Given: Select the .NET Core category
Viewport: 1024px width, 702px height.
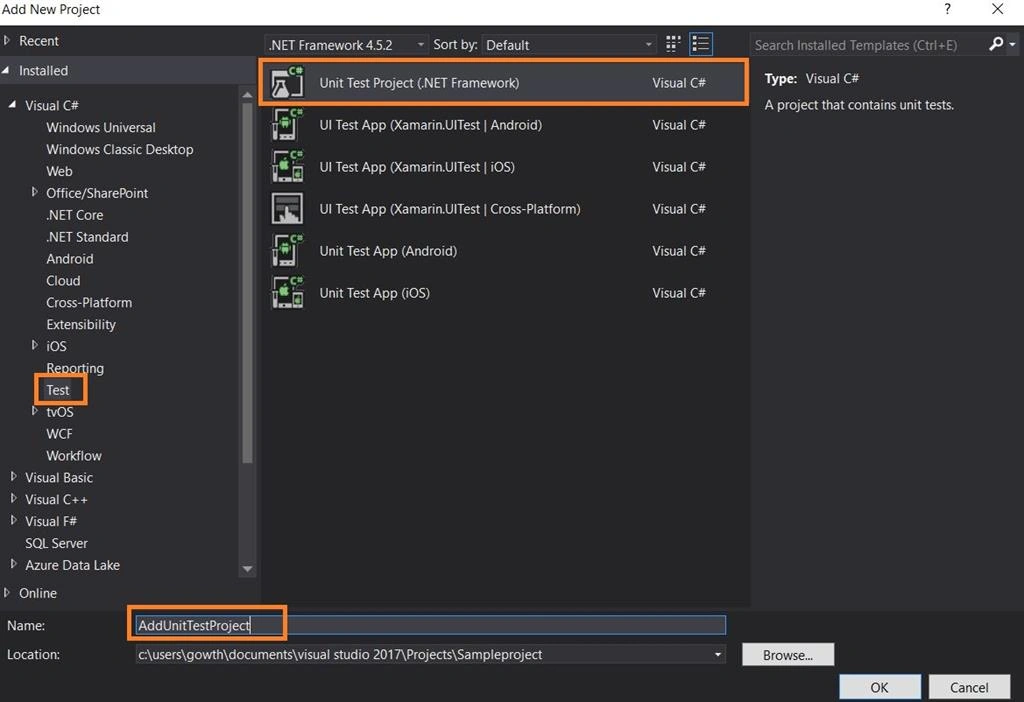Looking at the screenshot, I should tap(74, 215).
